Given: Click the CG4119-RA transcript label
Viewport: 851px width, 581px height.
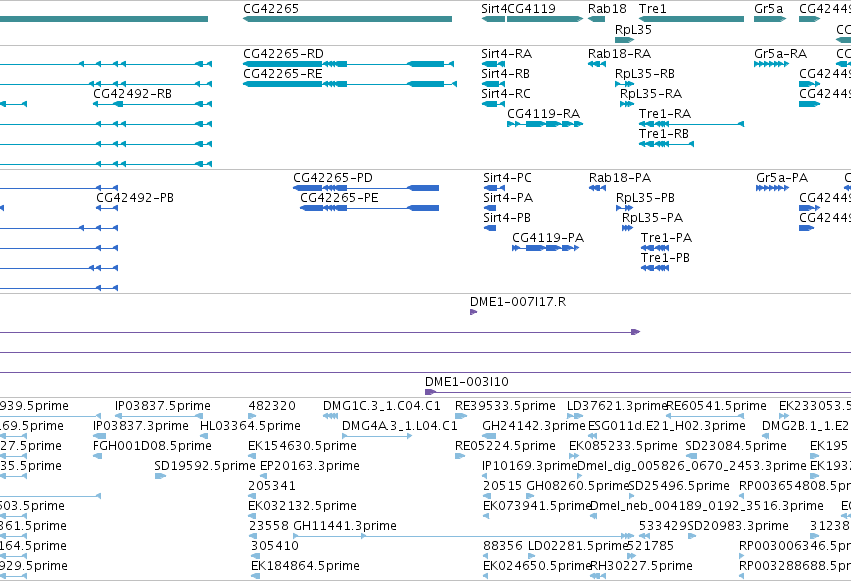Looking at the screenshot, I should click(x=543, y=114).
